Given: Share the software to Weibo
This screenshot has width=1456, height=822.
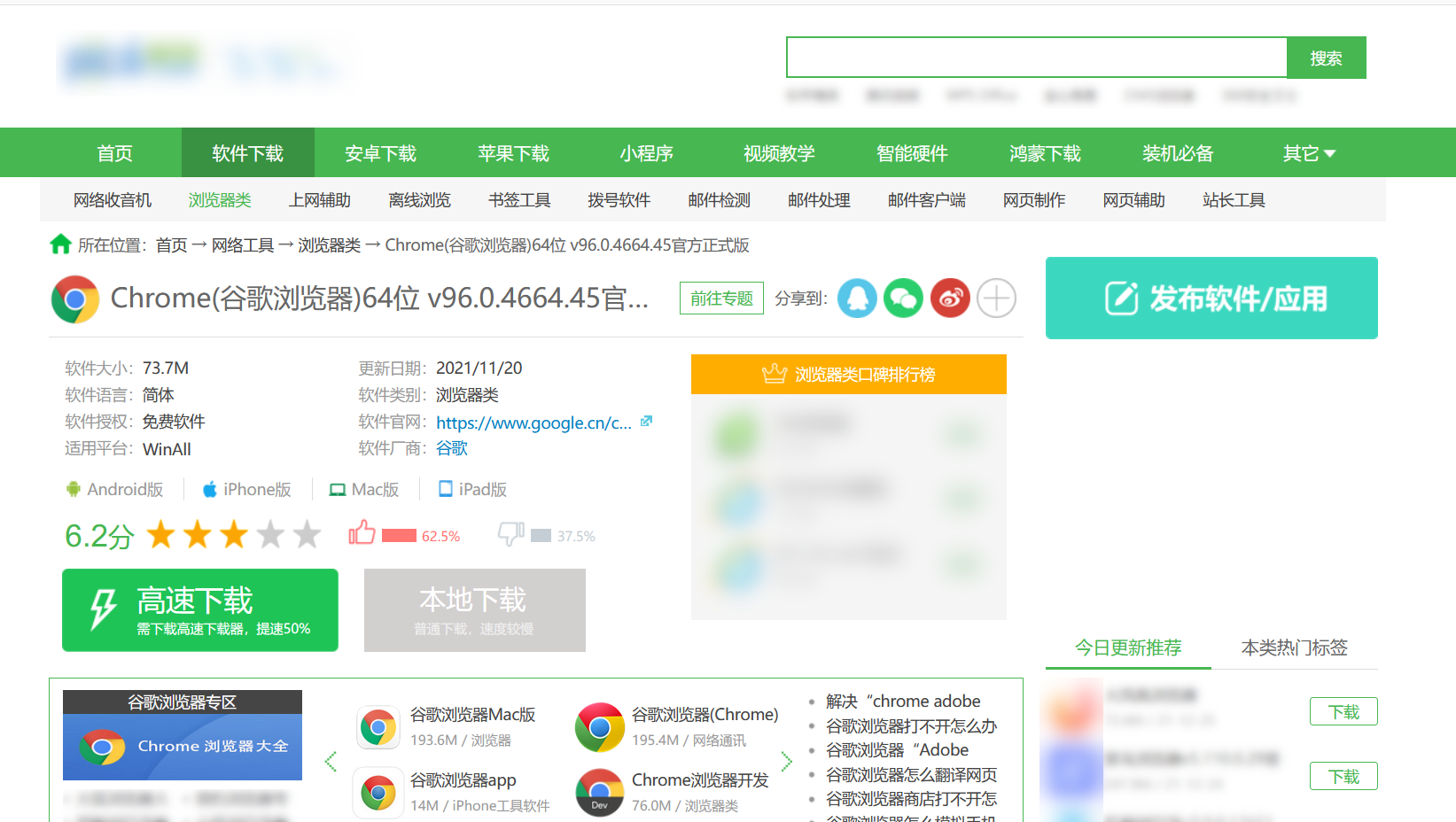Looking at the screenshot, I should pyautogui.click(x=949, y=298).
